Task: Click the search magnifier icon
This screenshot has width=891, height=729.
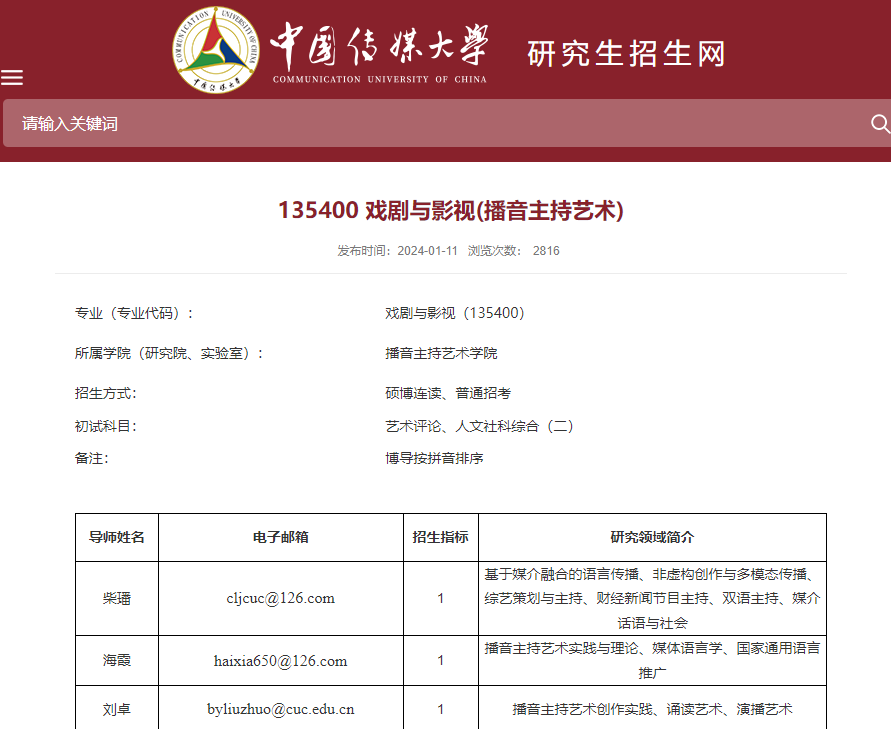Action: [x=880, y=123]
